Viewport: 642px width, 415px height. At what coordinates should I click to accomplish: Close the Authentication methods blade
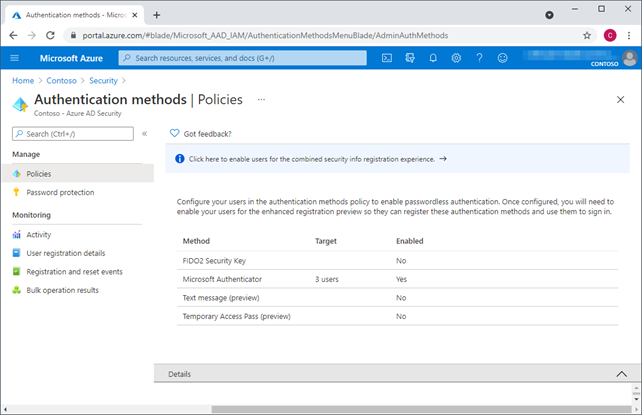pos(619,100)
